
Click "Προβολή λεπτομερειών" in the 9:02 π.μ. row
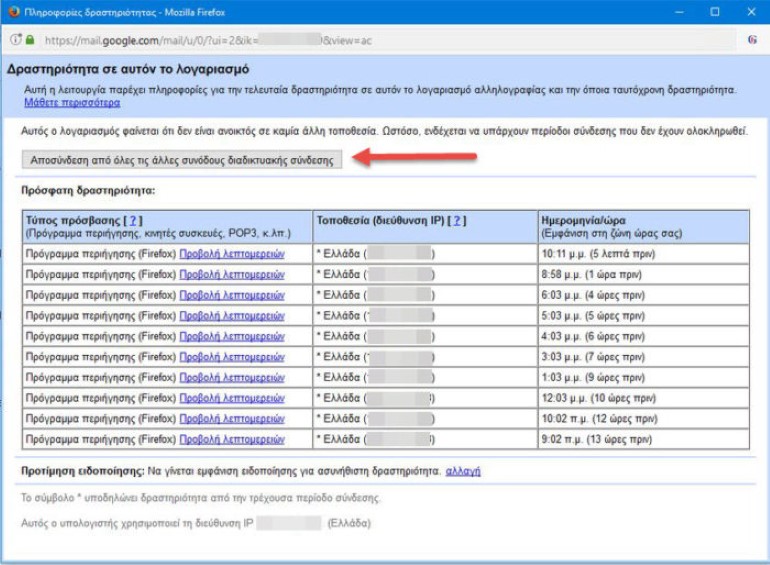point(232,439)
